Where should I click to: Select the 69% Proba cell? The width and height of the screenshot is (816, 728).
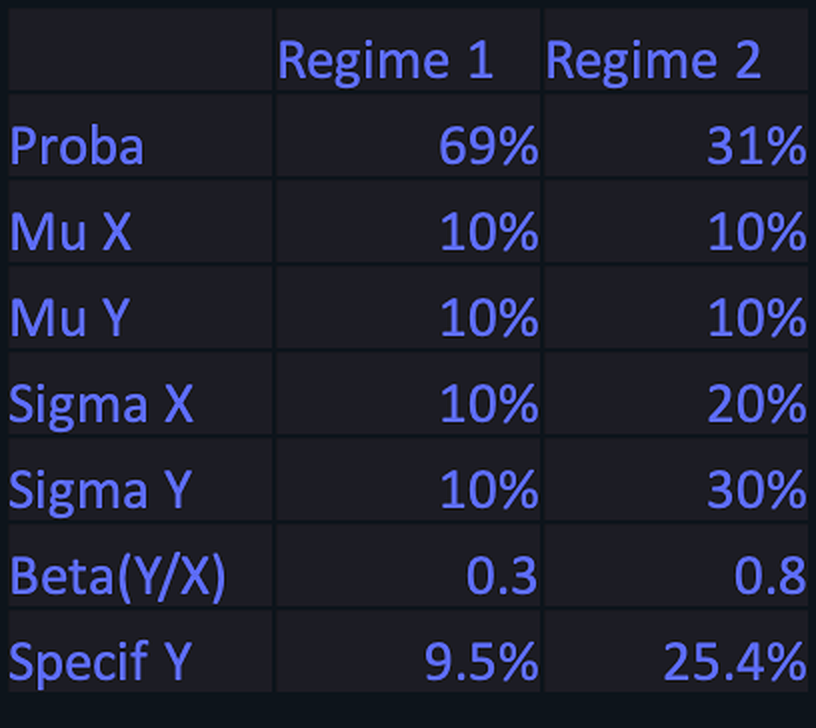tap(408, 135)
